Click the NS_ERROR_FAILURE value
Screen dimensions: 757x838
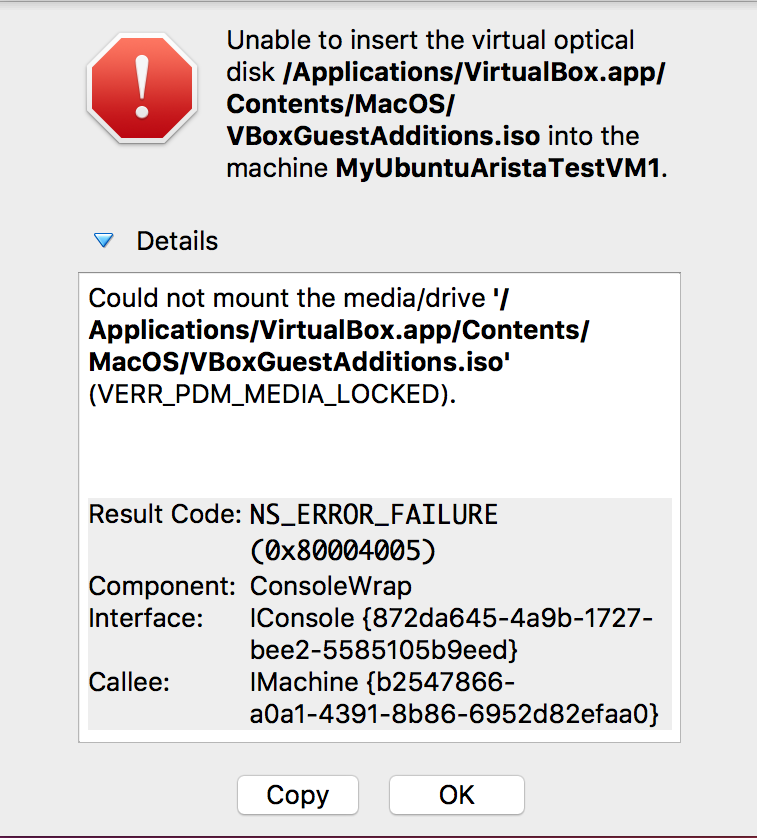click(x=374, y=515)
